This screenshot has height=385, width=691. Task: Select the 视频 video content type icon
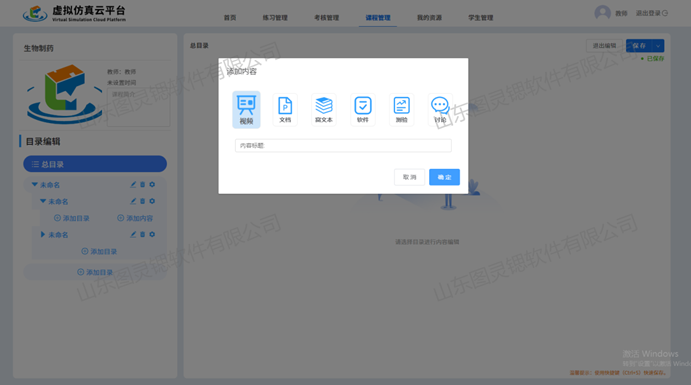[x=246, y=110]
